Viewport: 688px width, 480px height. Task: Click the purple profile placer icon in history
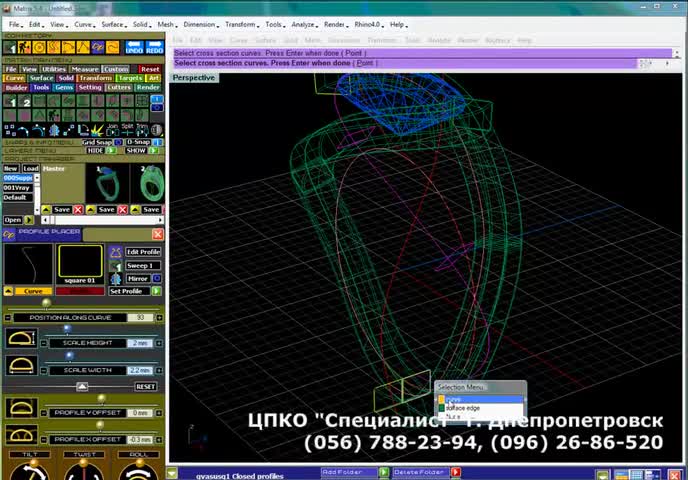tap(98, 47)
